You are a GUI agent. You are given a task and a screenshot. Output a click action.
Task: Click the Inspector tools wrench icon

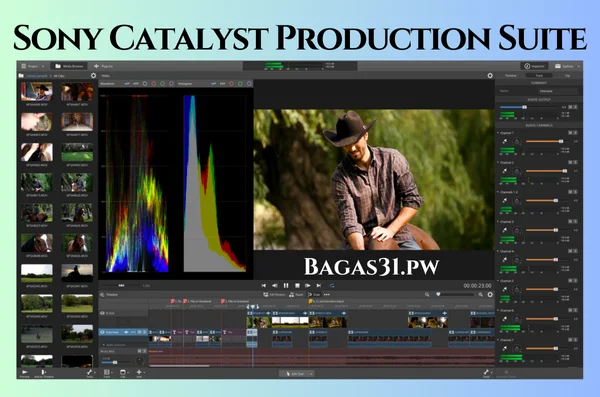506,374
